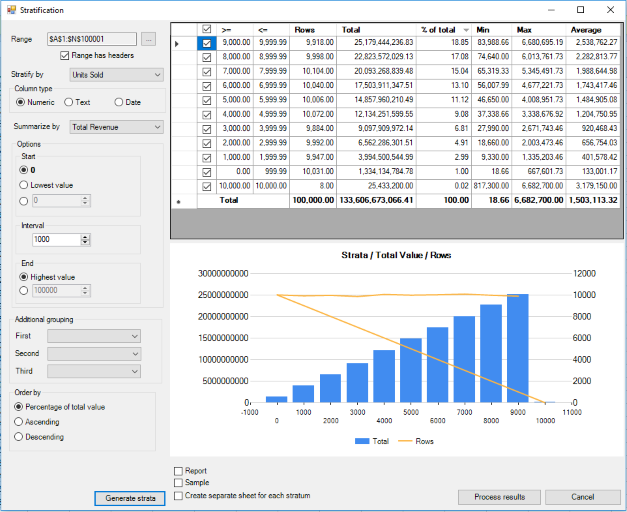This screenshot has height=512, width=627.
Task: Uncheck the 7,000.00 stratum row checkbox
Action: (x=207, y=72)
